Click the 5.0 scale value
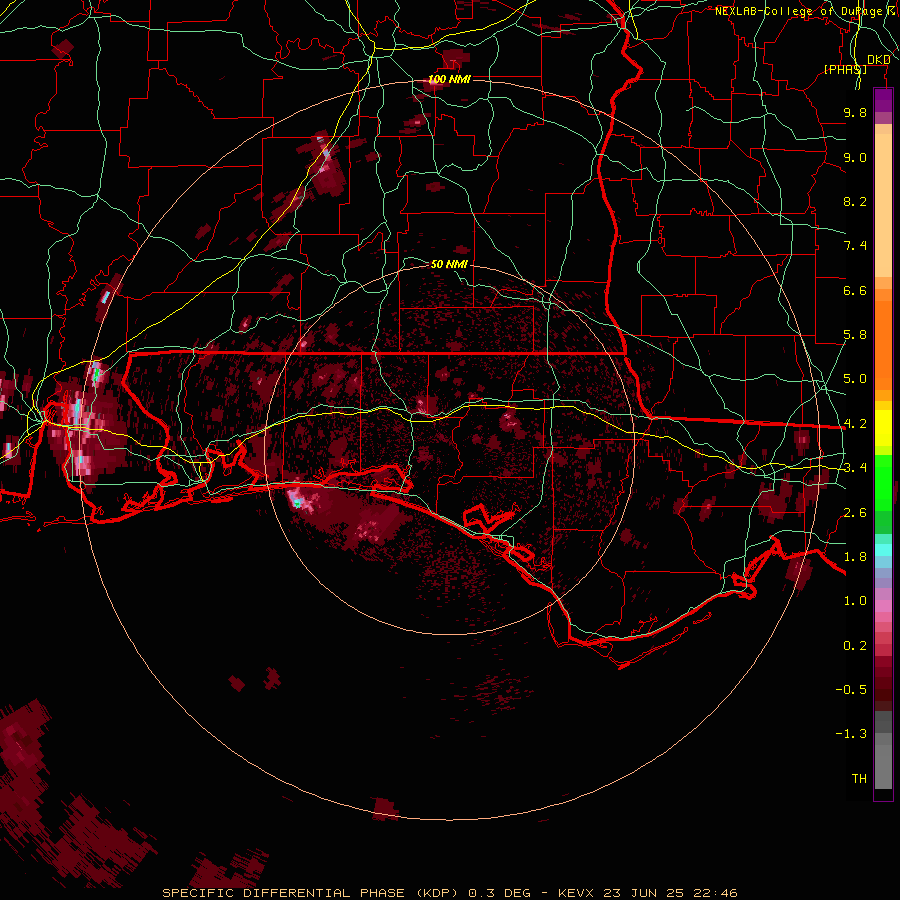The width and height of the screenshot is (900, 900). 855,379
